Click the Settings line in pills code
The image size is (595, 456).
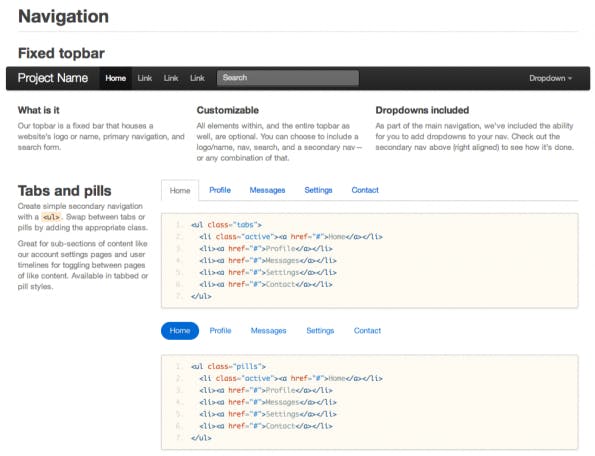point(268,414)
